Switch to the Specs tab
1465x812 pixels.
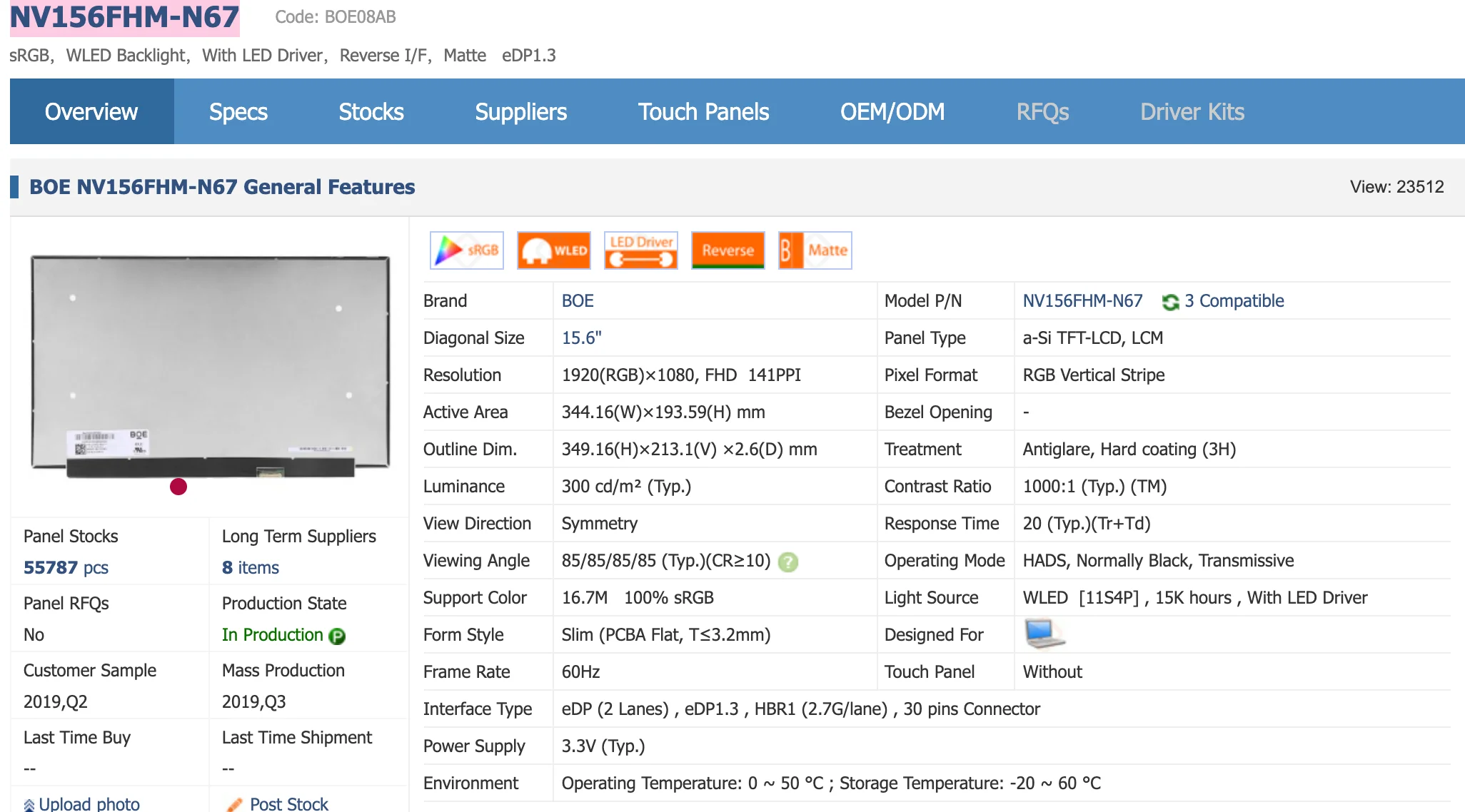tap(238, 111)
